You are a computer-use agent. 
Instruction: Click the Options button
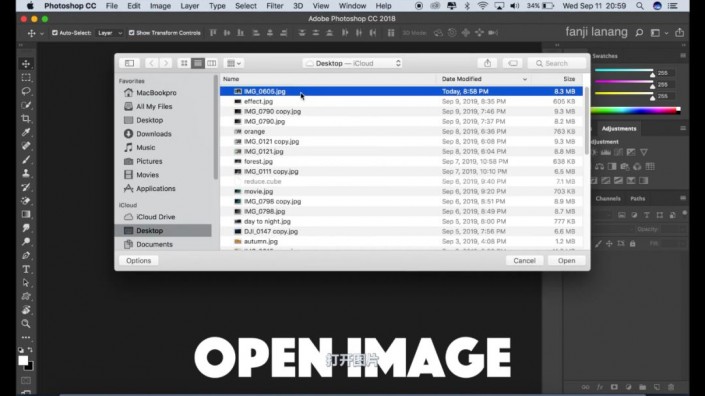click(x=138, y=261)
